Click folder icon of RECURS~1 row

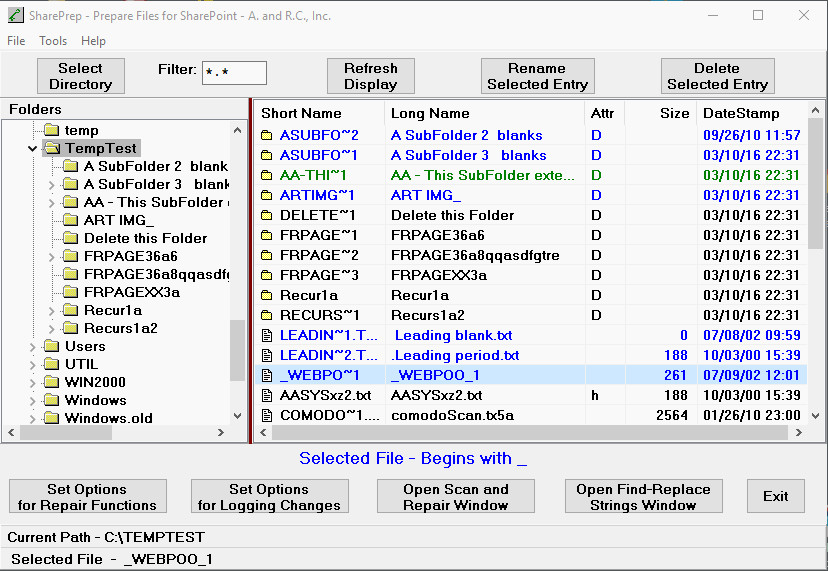pos(267,316)
